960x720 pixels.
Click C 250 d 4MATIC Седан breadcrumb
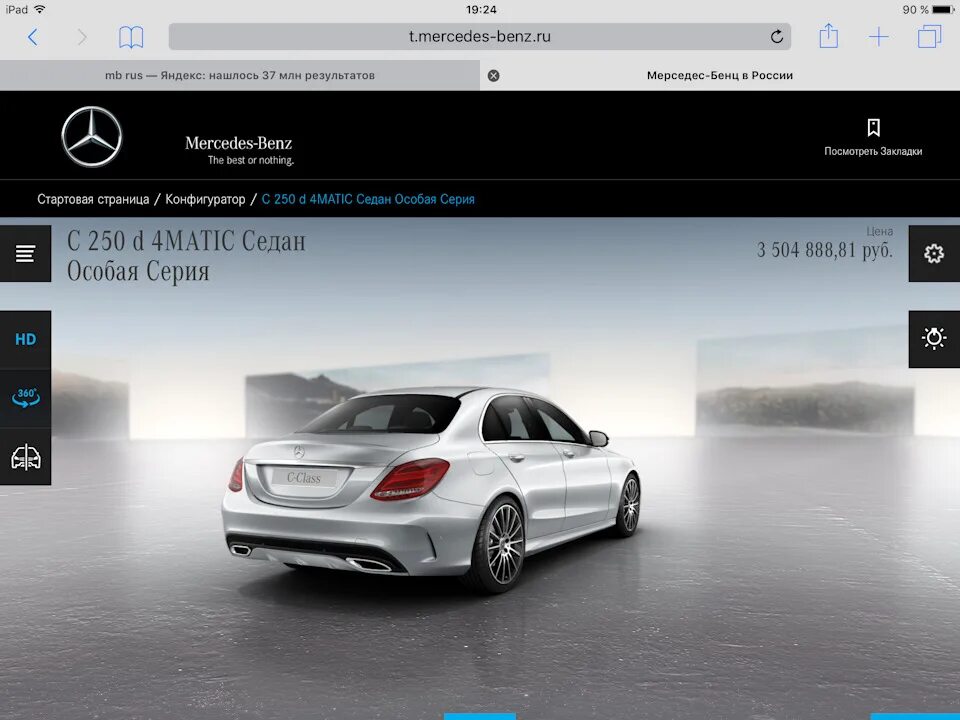[368, 199]
